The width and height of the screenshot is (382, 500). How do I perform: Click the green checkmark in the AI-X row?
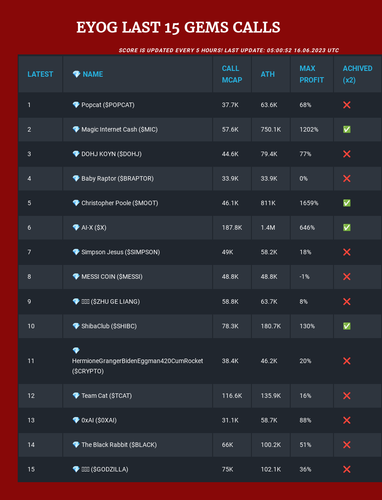click(347, 228)
